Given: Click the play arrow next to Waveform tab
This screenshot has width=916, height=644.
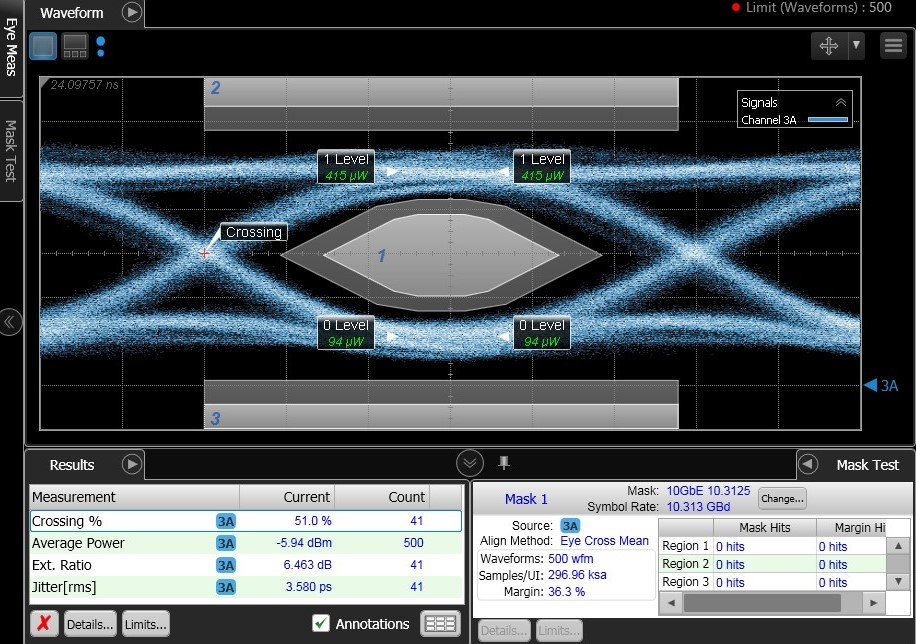Looking at the screenshot, I should click(x=132, y=13).
